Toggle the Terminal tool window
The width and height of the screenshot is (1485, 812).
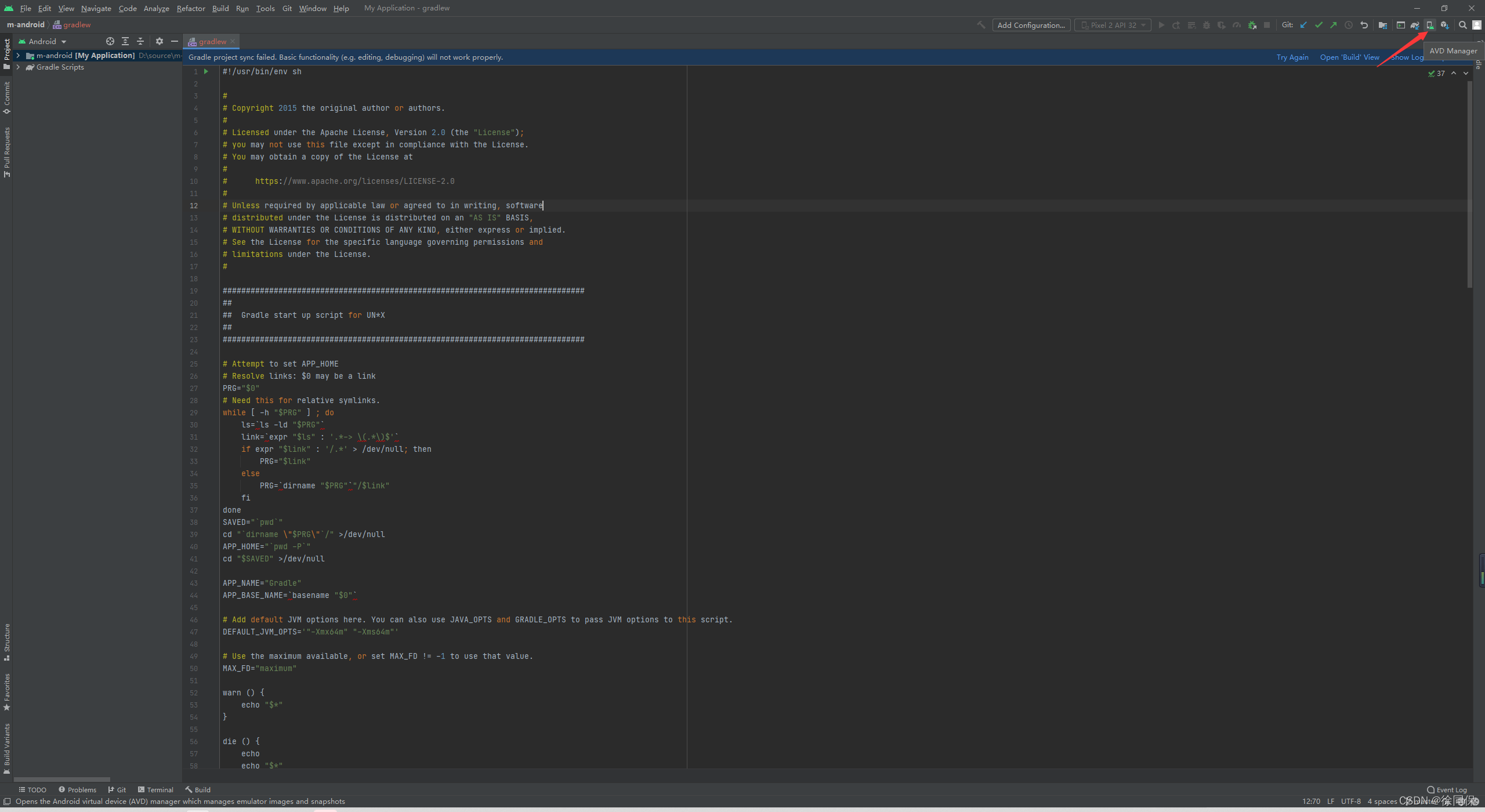coord(155,789)
